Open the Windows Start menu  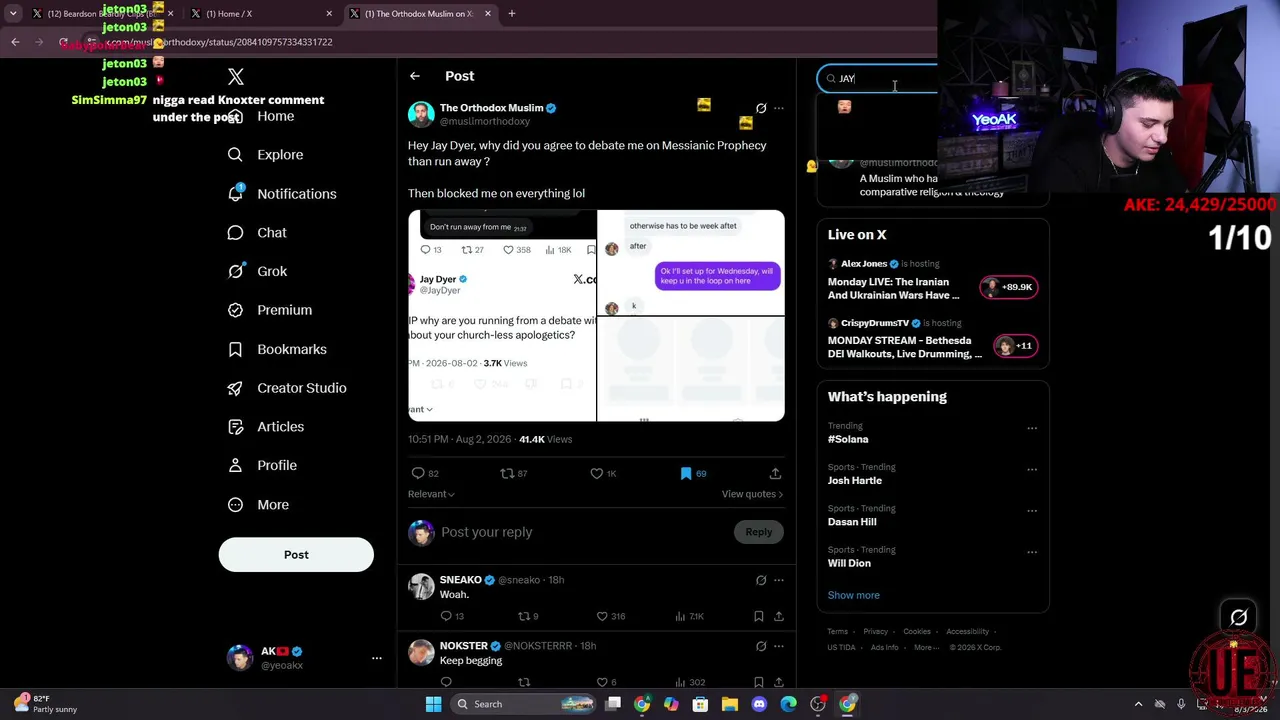point(433,704)
